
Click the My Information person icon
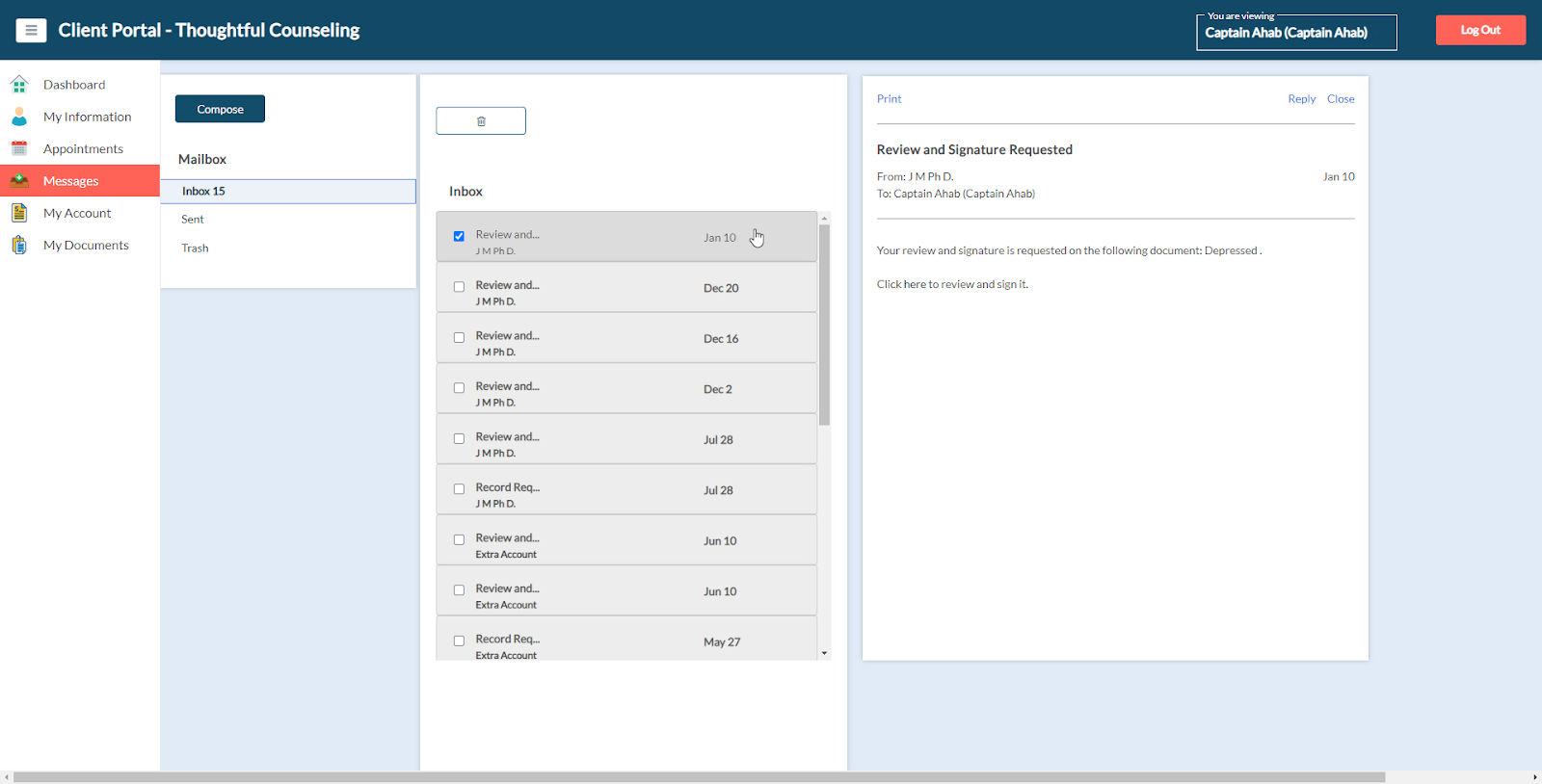19,118
